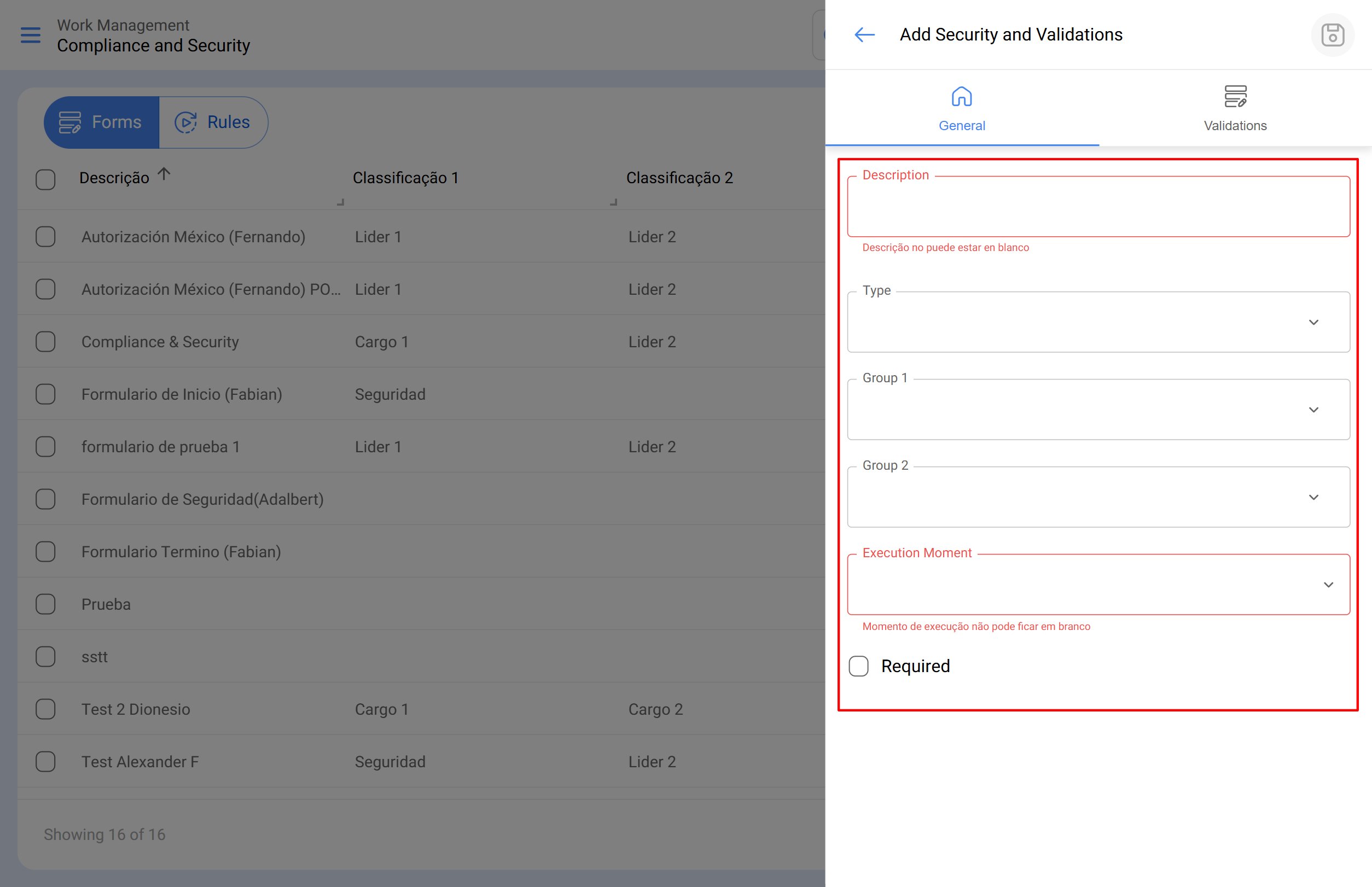The width and height of the screenshot is (1372, 887).
Task: Expand the Group 1 dropdown
Action: [1098, 410]
